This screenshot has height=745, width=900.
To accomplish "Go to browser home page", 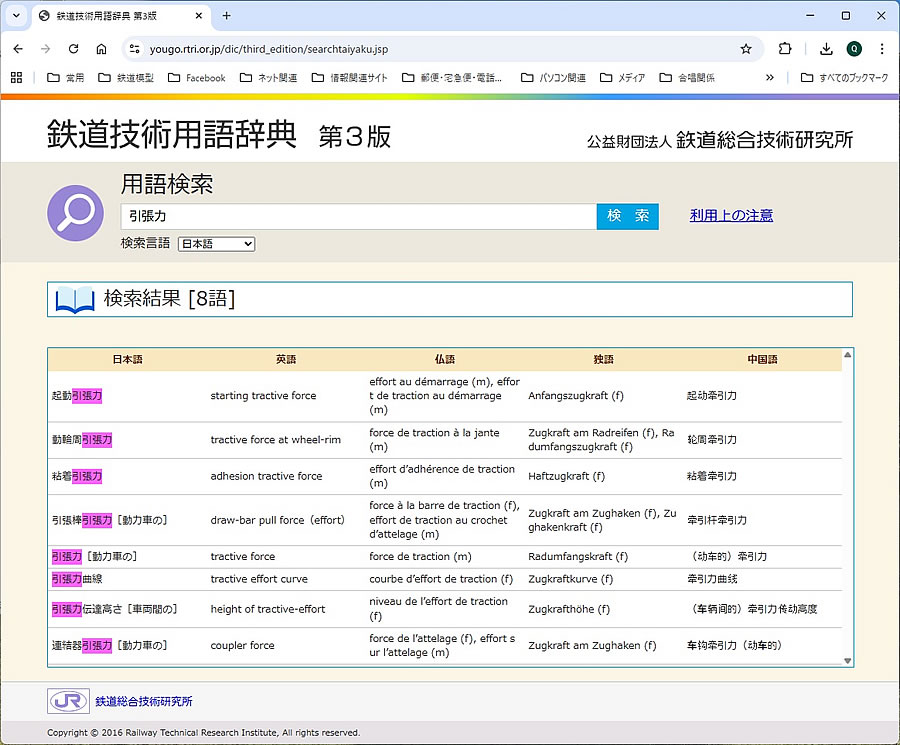I will click(101, 49).
